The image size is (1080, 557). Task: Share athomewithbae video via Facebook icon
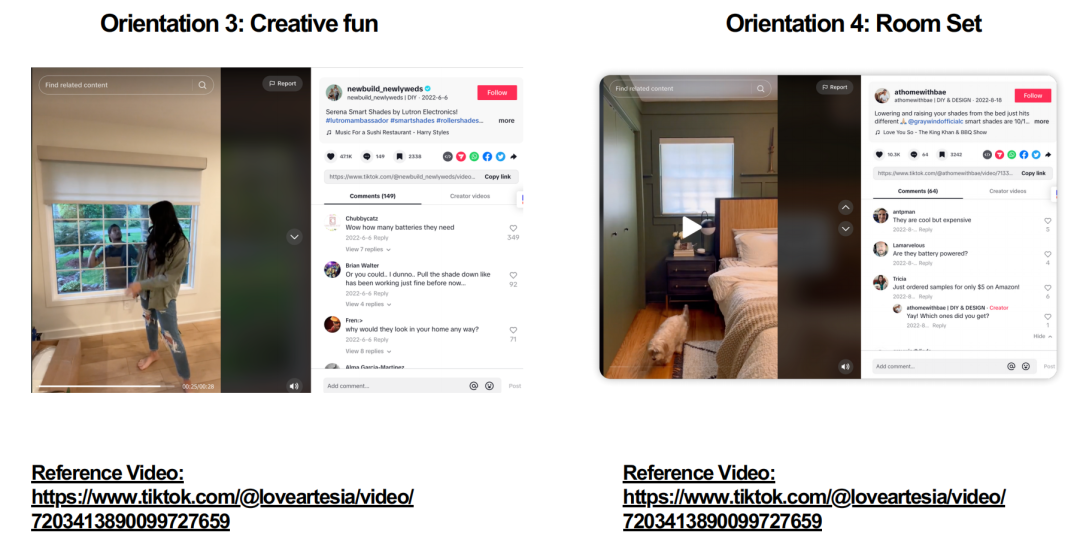coord(1024,155)
